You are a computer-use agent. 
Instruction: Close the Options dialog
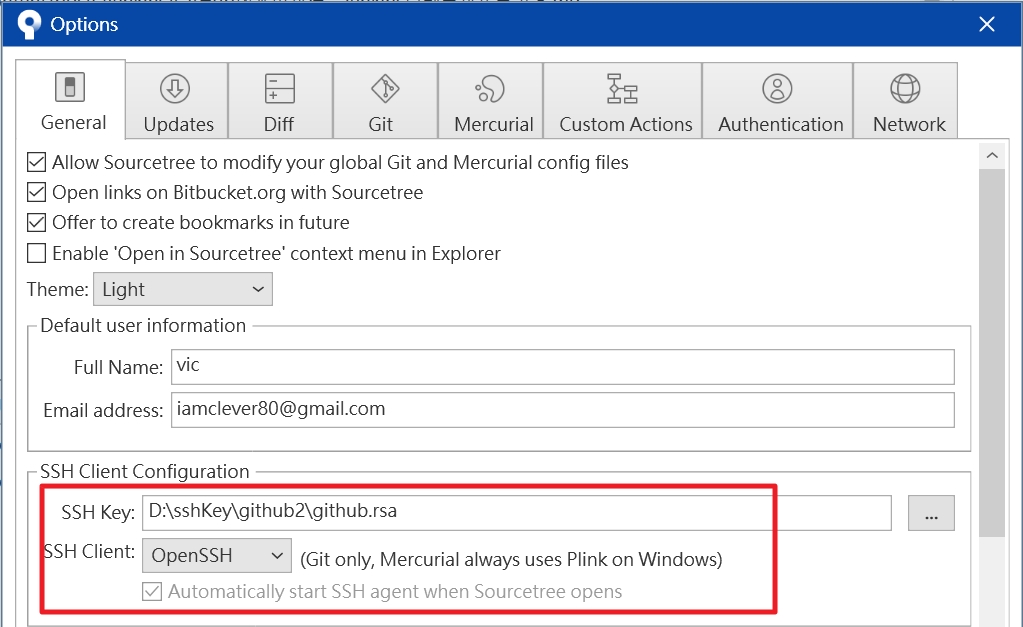pos(987,24)
